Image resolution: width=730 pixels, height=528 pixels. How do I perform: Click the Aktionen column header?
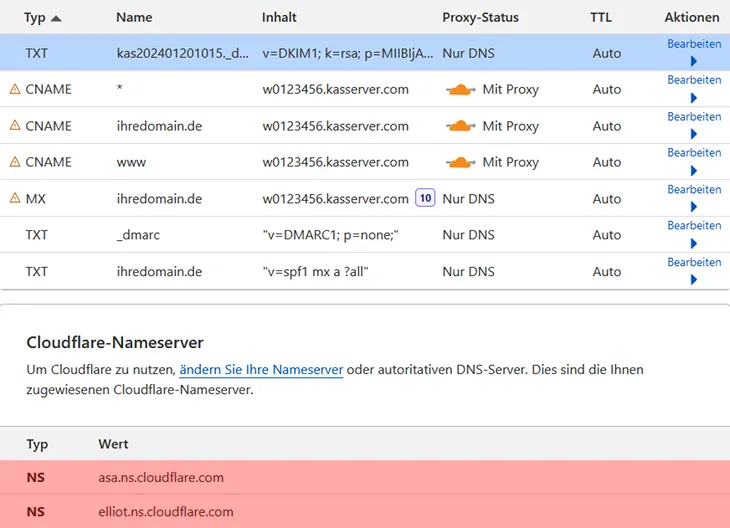pyautogui.click(x=692, y=17)
